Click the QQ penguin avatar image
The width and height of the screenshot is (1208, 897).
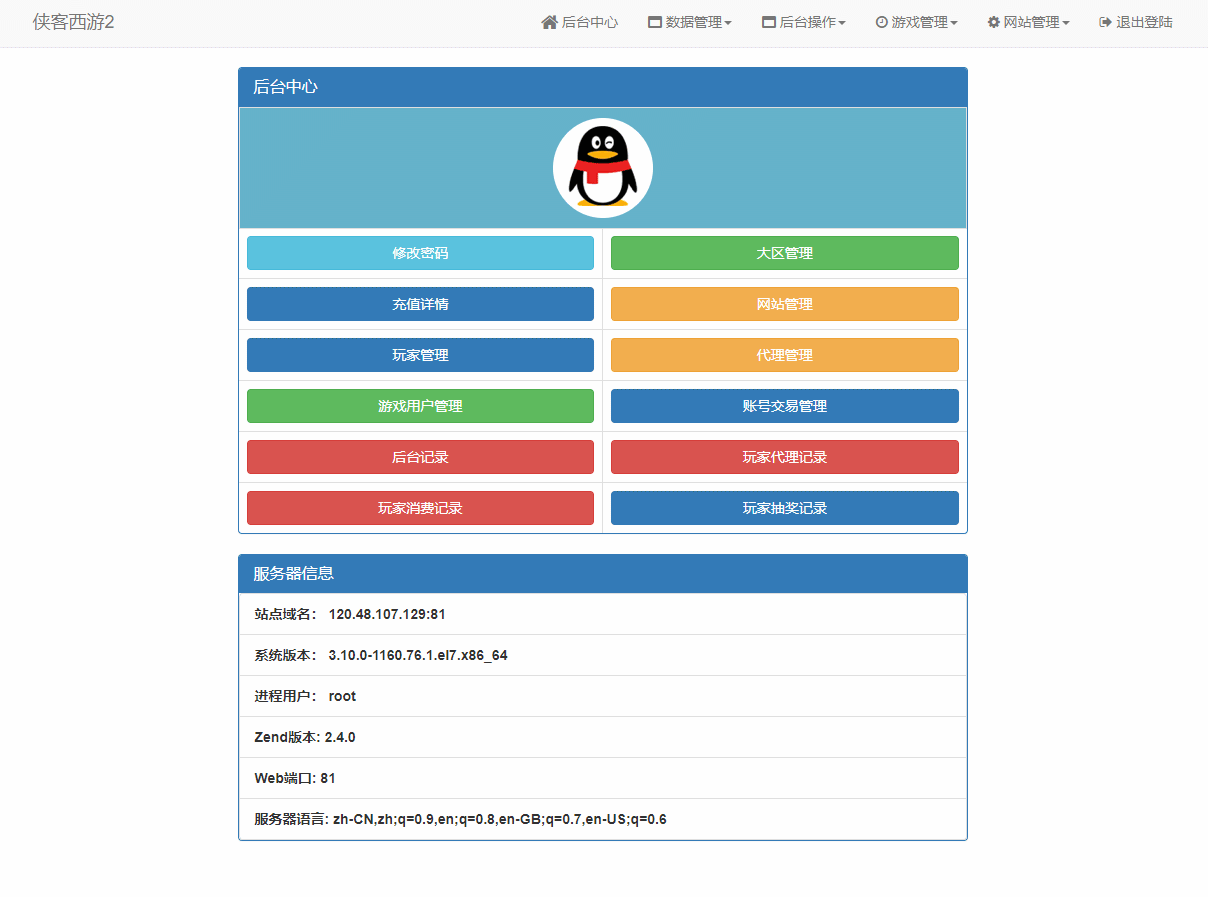pyautogui.click(x=603, y=167)
